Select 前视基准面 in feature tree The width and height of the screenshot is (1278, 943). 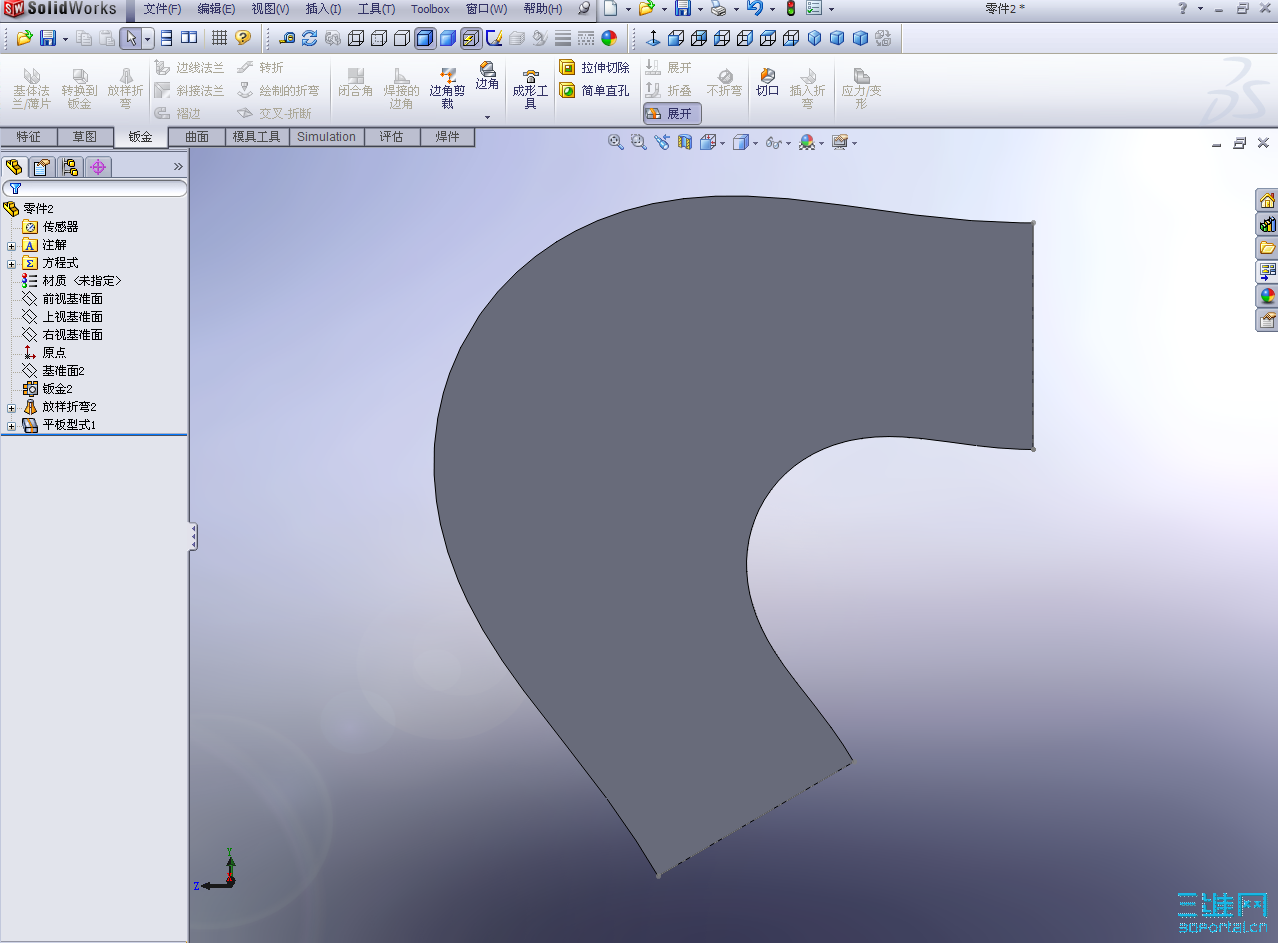point(72,299)
